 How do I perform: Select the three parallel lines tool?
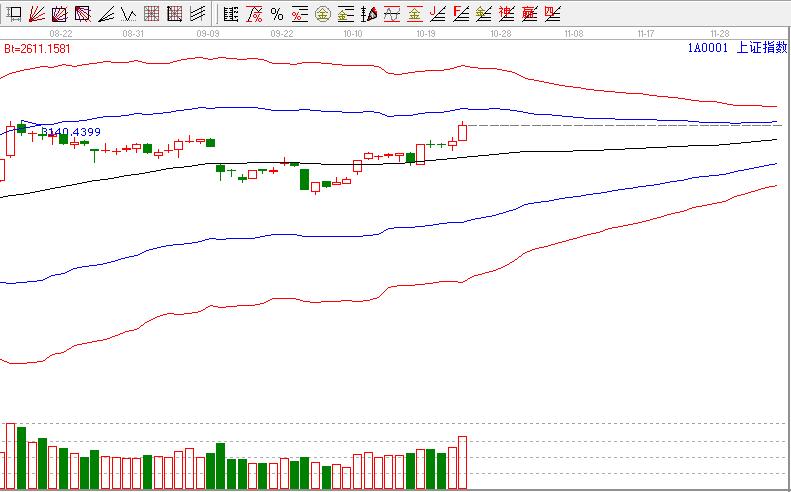click(x=198, y=14)
